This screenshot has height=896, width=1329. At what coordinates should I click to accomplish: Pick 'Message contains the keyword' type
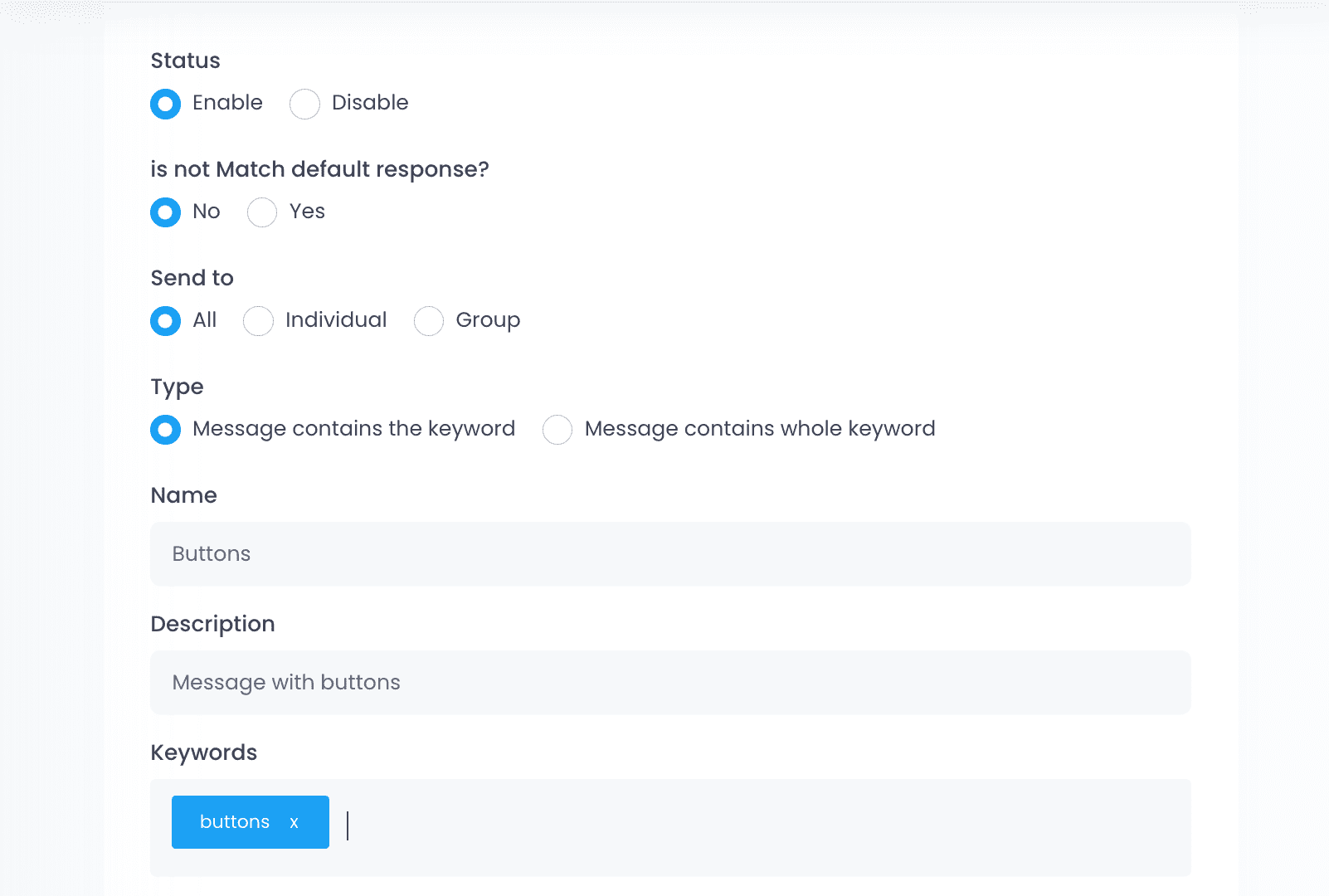coord(166,430)
